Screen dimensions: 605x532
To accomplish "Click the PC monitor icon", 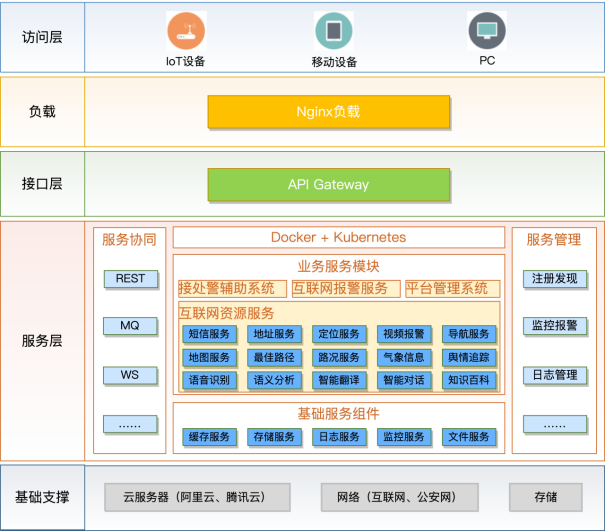I will point(487,31).
